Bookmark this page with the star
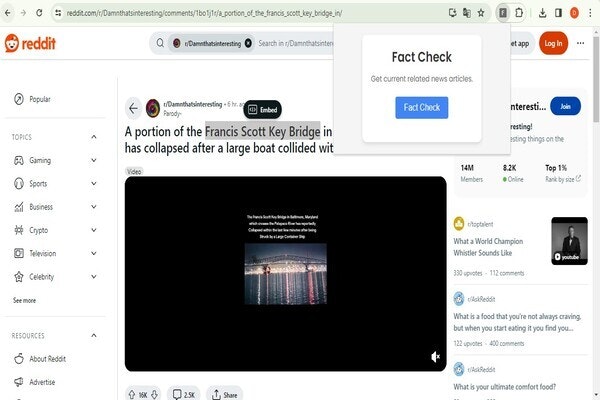 click(481, 13)
